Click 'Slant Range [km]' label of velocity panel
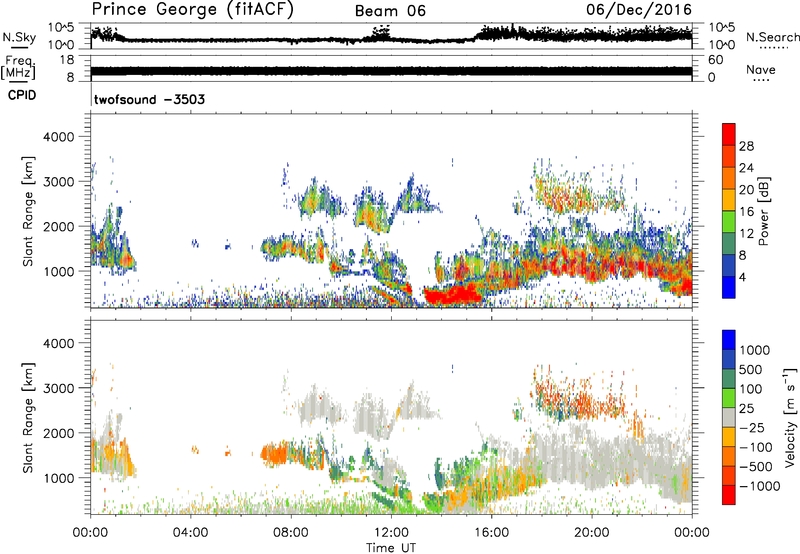 28,418
